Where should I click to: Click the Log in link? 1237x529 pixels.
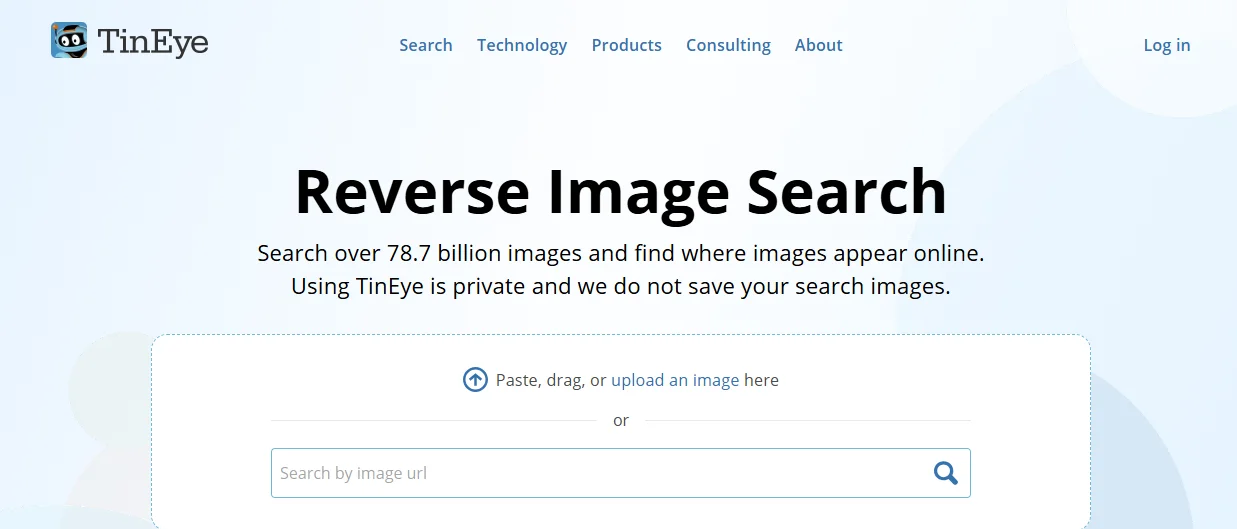(x=1167, y=45)
